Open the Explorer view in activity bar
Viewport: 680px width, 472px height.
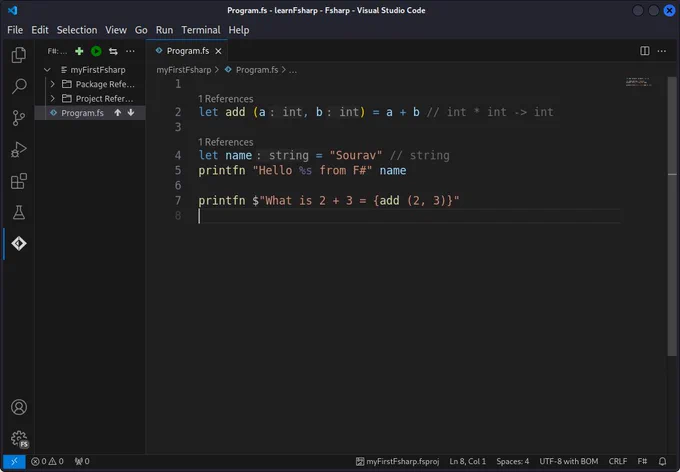pos(19,55)
